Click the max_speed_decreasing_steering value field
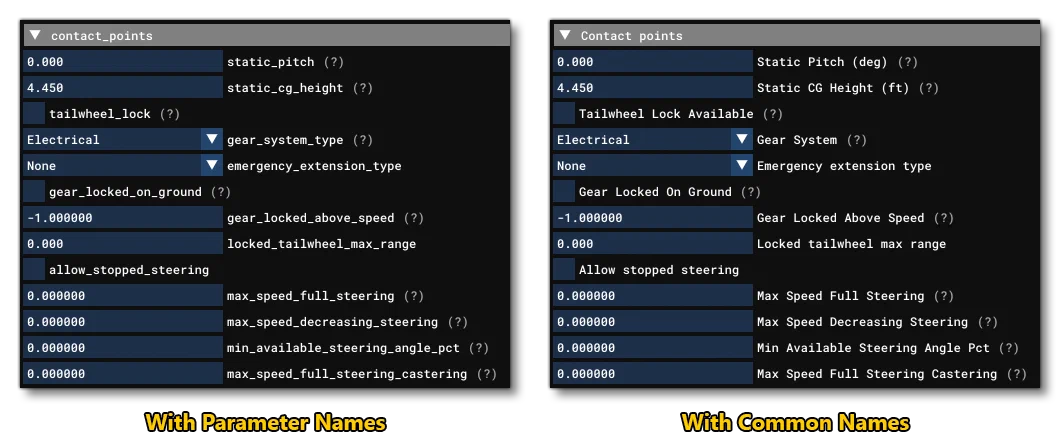This screenshot has width=1060, height=448. (x=123, y=322)
